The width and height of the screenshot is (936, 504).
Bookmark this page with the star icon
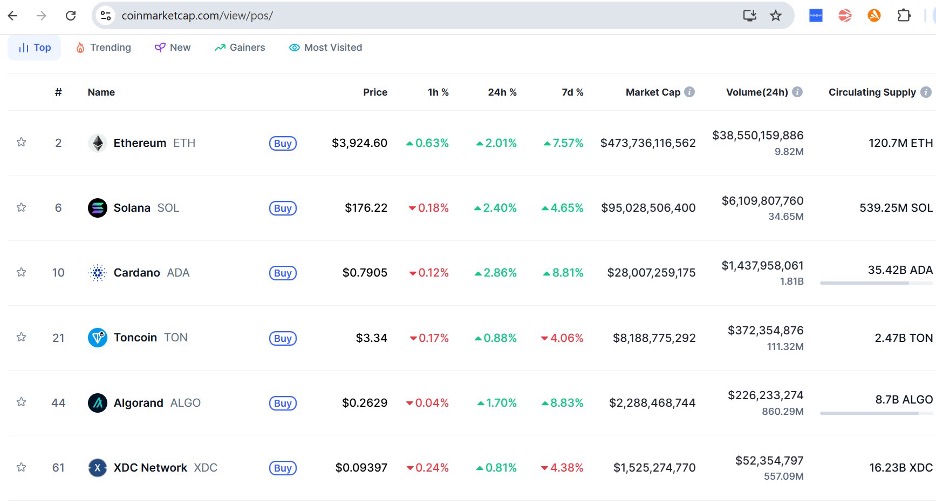776,16
